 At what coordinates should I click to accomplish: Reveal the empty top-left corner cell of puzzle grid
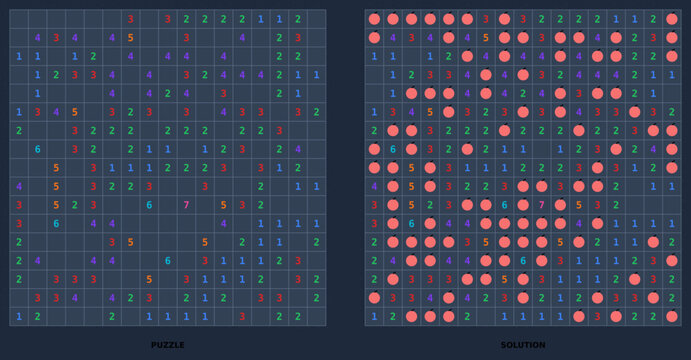pyautogui.click(x=19, y=19)
